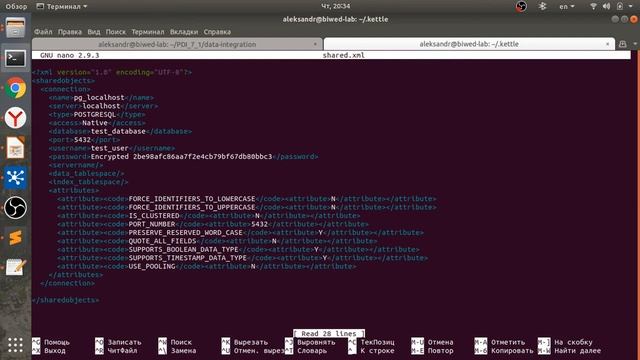640x360 pixels.
Task: Open the Терминал menu in the menu bar
Action: (148, 32)
